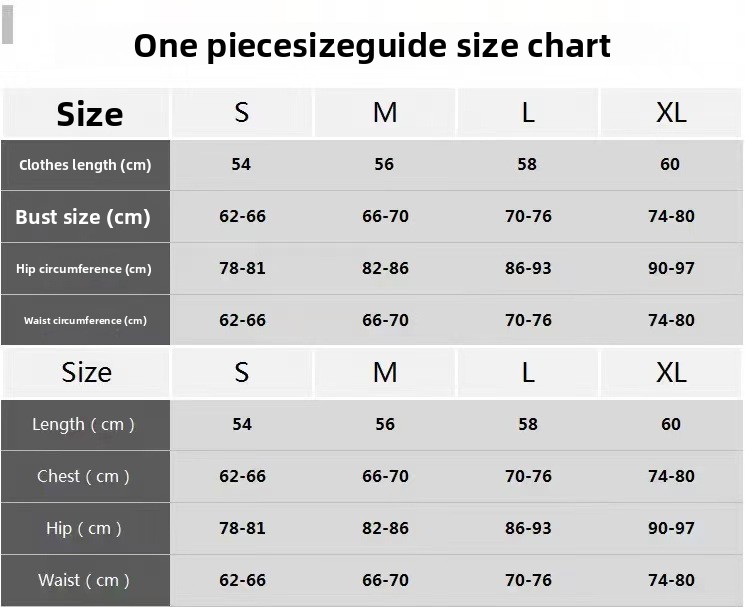Click the XL column header in top table
Screen dimensions: 745x607
[671, 113]
